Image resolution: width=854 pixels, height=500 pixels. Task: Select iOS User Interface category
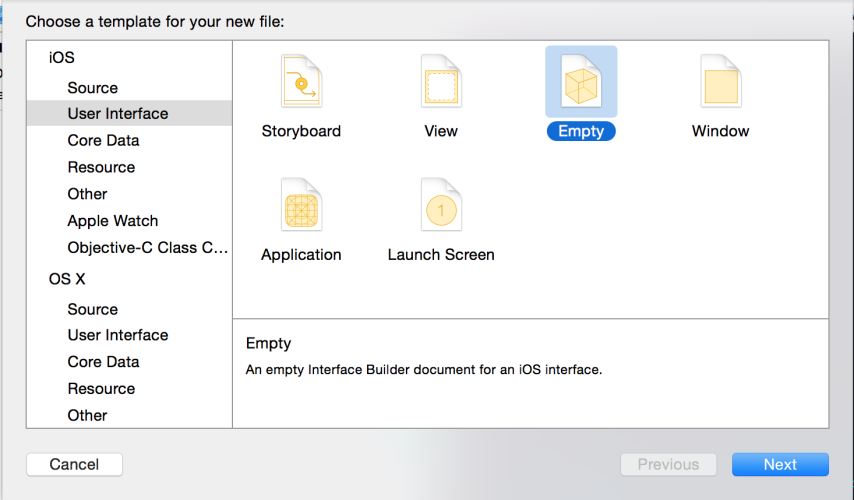point(129,113)
